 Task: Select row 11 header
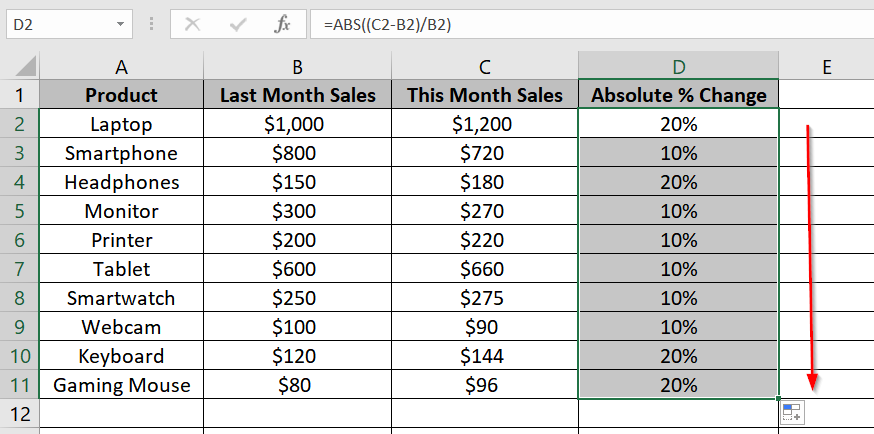[20, 384]
